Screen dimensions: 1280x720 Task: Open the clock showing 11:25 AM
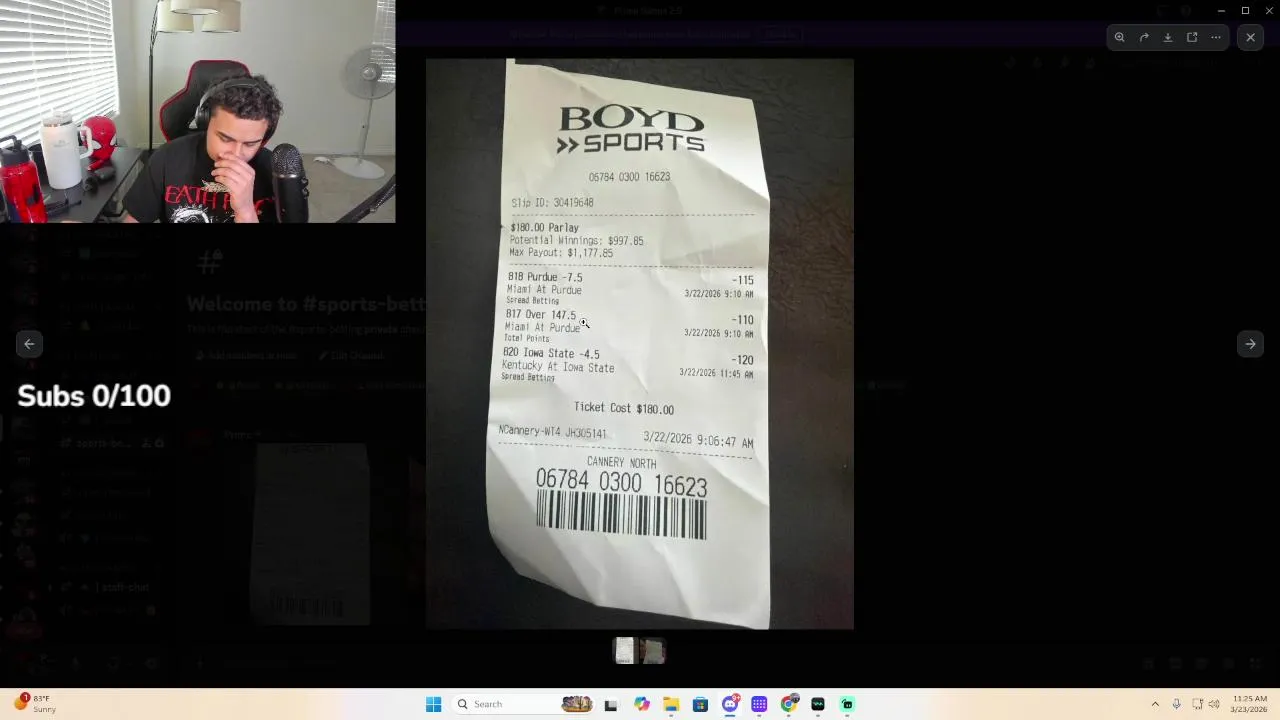[1250, 704]
